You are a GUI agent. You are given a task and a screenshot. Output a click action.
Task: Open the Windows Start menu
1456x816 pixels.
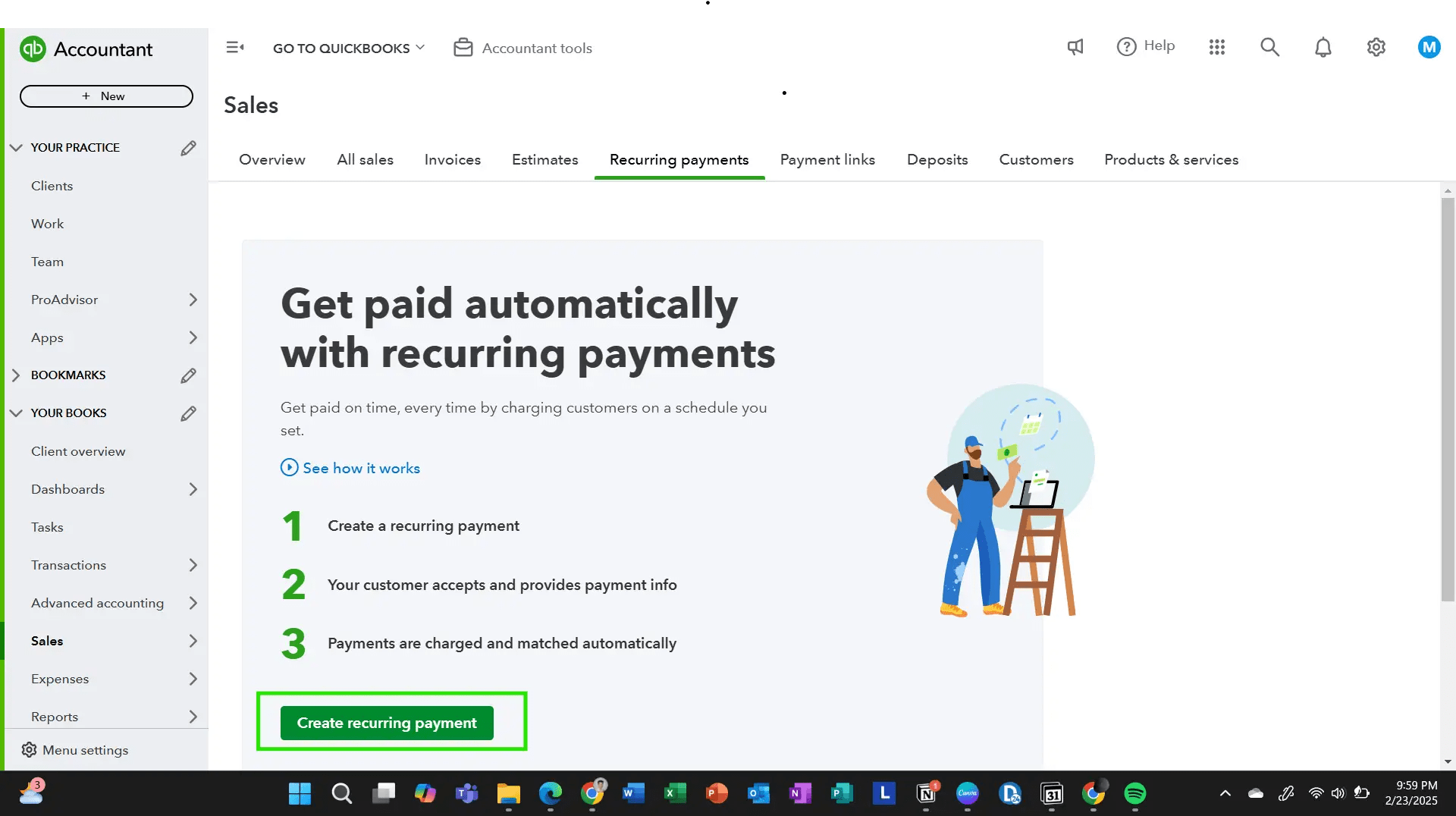300,794
